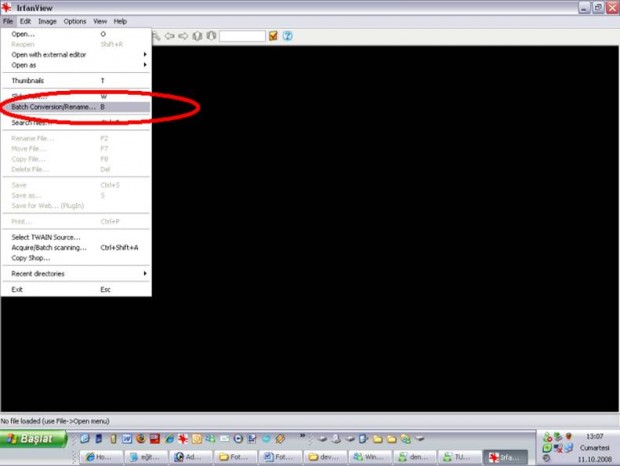Image resolution: width=620 pixels, height=466 pixels.
Task: Click the red floppy quick launch icon
Action: (x=155, y=439)
